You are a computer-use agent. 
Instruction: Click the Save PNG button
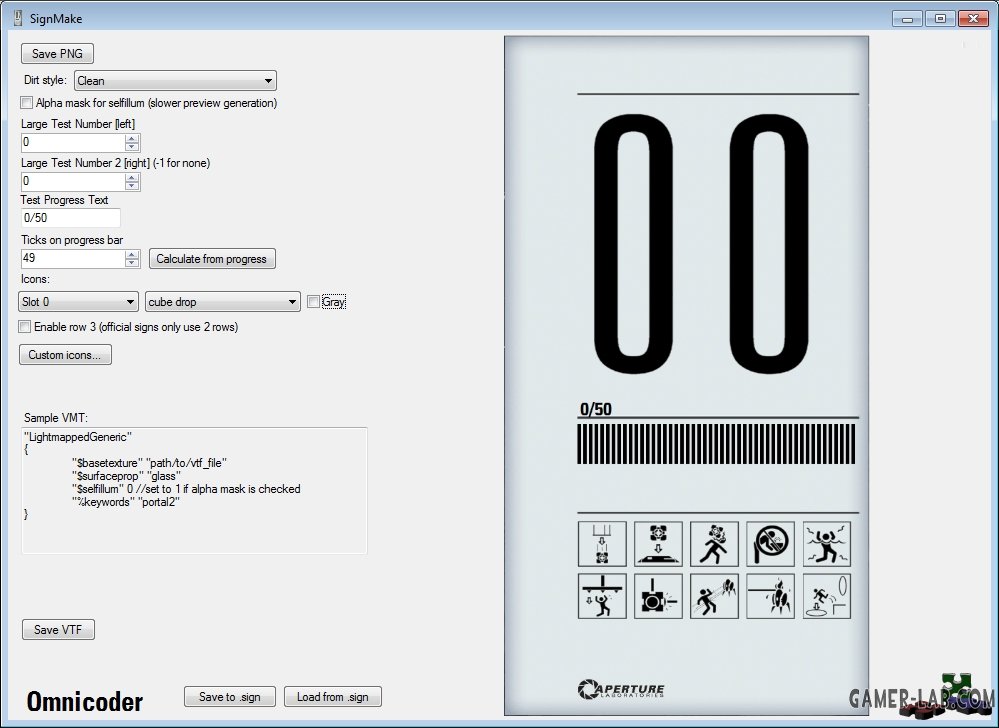(x=57, y=54)
